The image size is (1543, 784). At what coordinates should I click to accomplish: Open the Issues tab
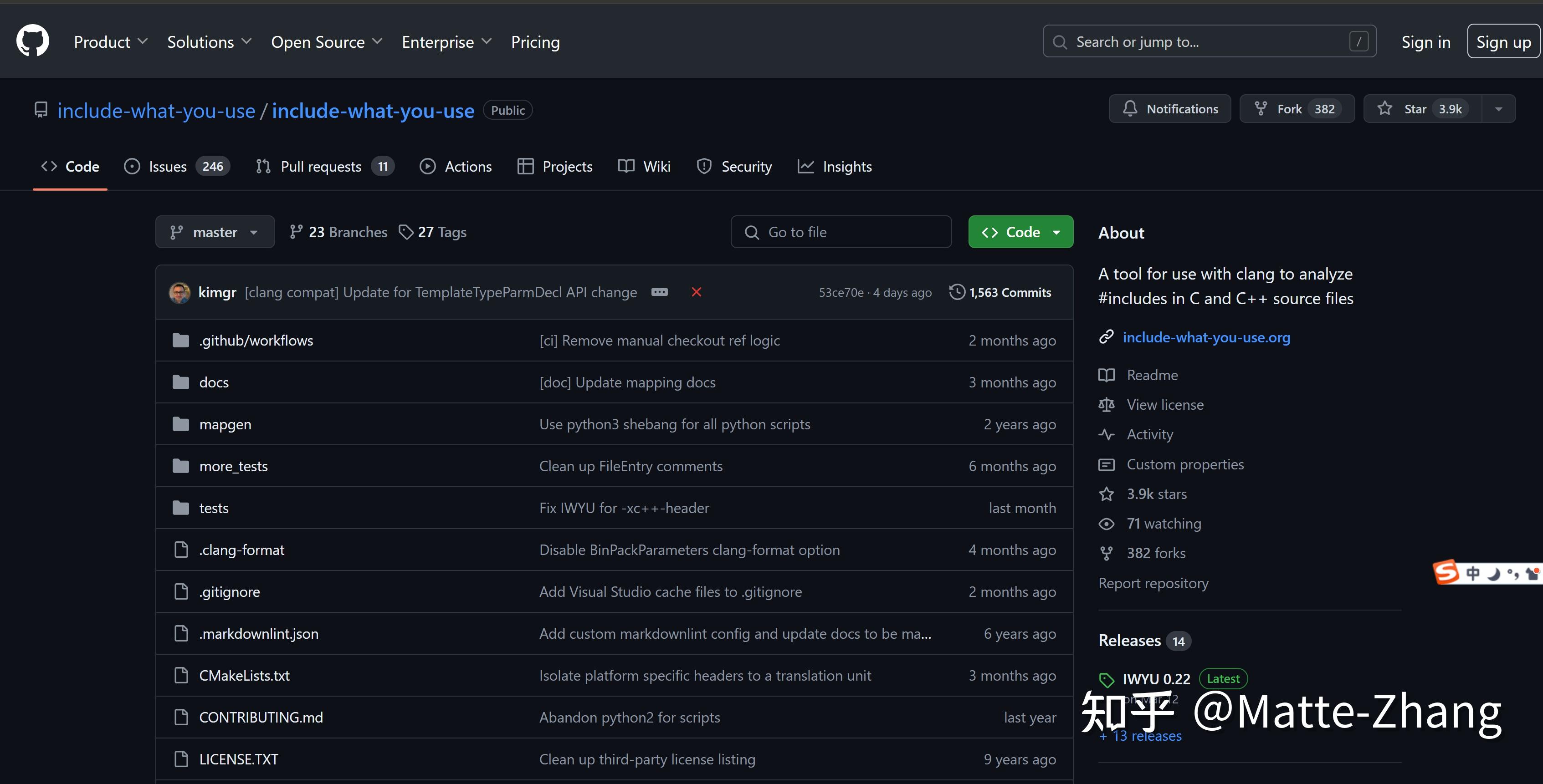(167, 166)
